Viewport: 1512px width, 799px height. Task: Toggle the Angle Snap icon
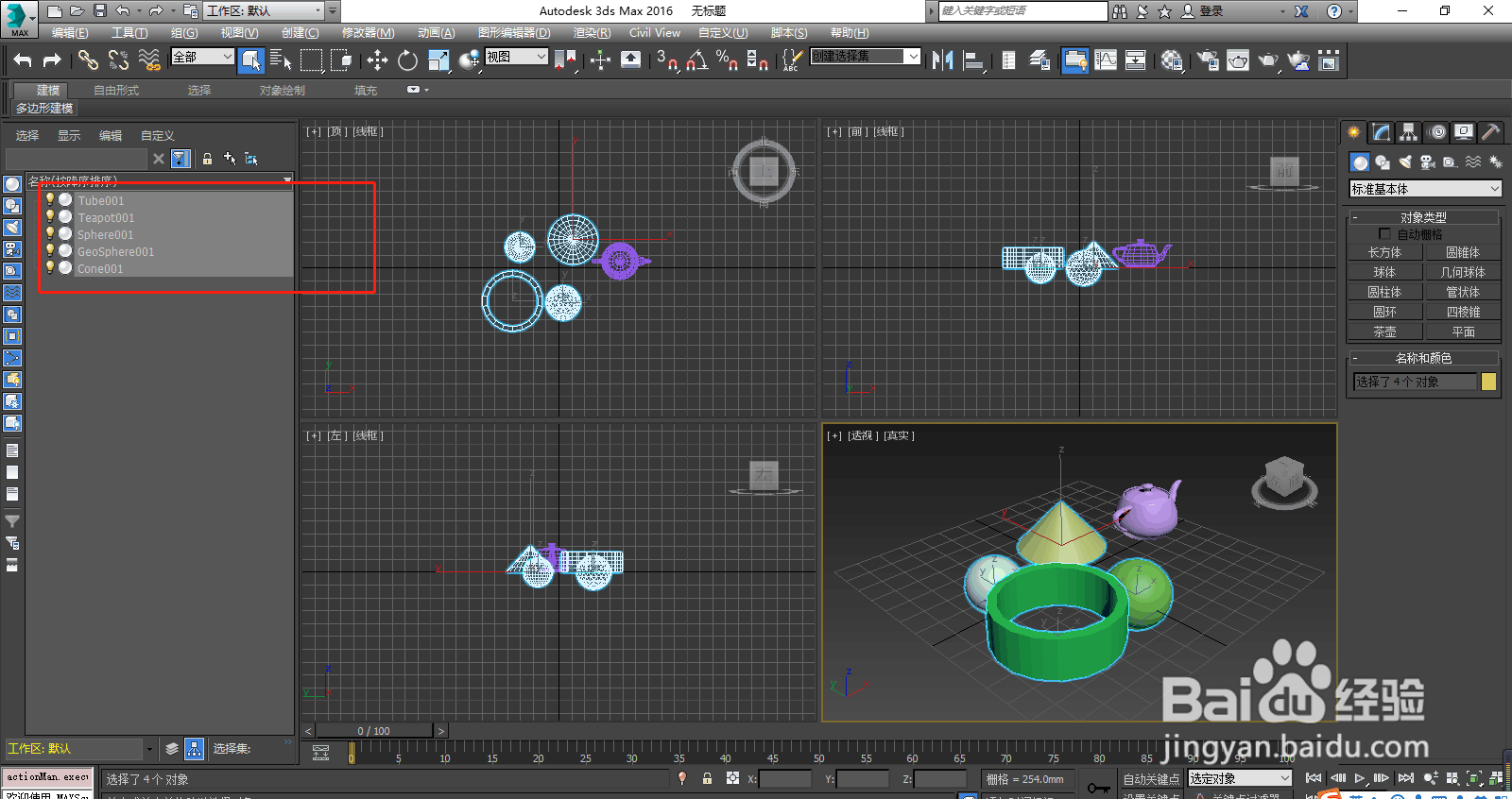coord(696,60)
